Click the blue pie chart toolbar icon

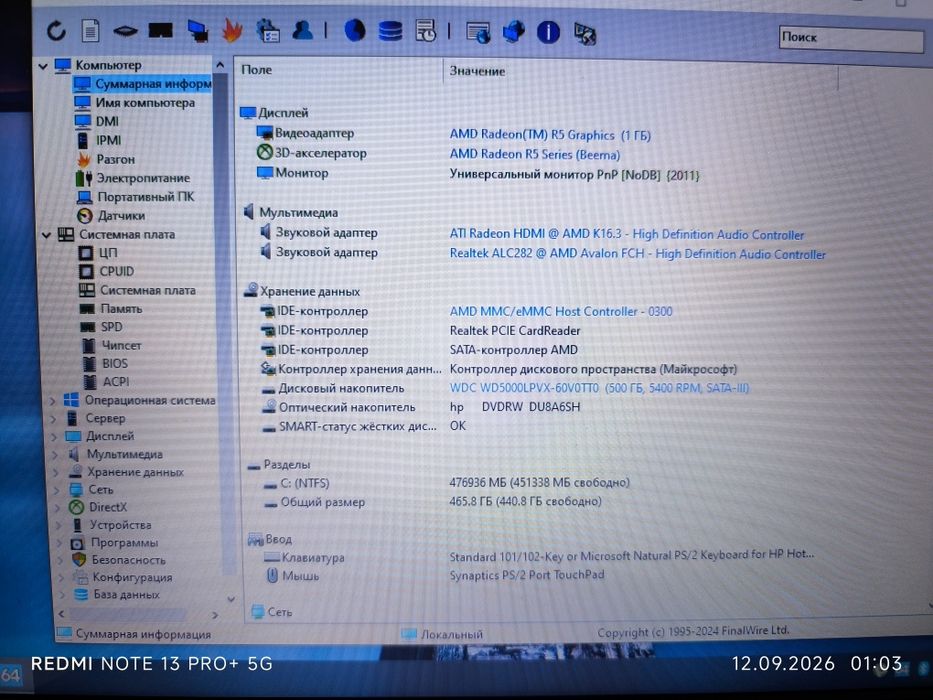point(355,30)
